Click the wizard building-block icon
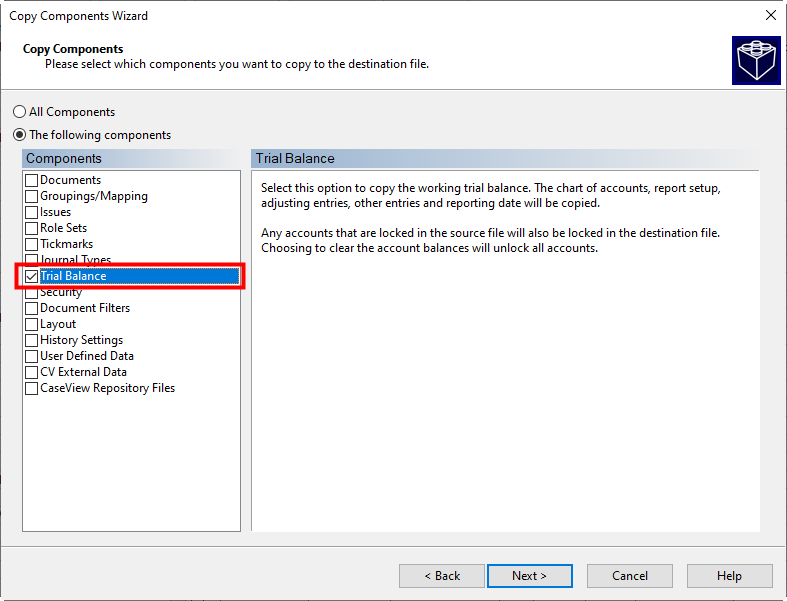The width and height of the screenshot is (787, 601). [x=756, y=60]
